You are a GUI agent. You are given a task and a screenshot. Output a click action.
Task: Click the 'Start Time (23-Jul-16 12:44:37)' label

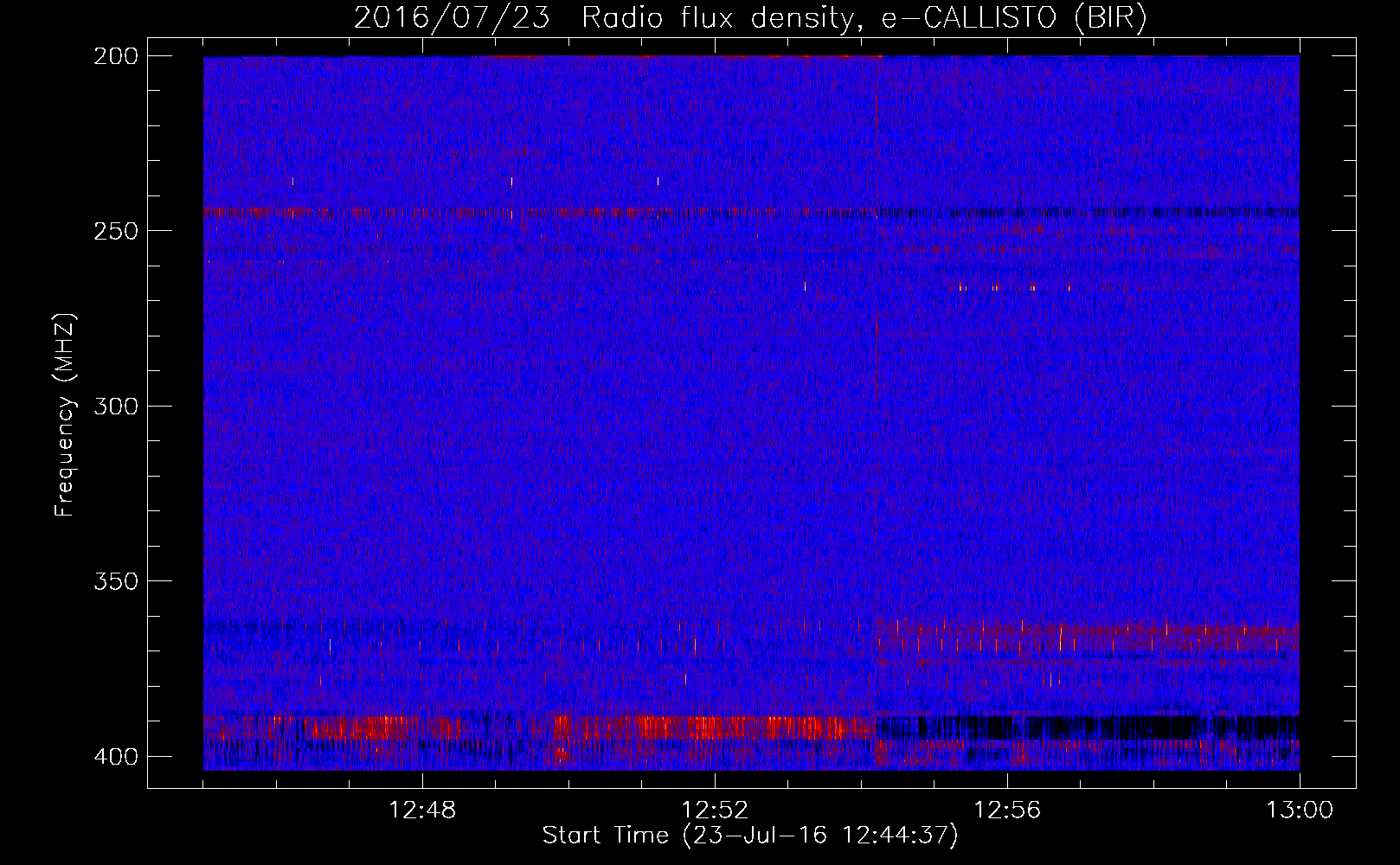[x=750, y=836]
